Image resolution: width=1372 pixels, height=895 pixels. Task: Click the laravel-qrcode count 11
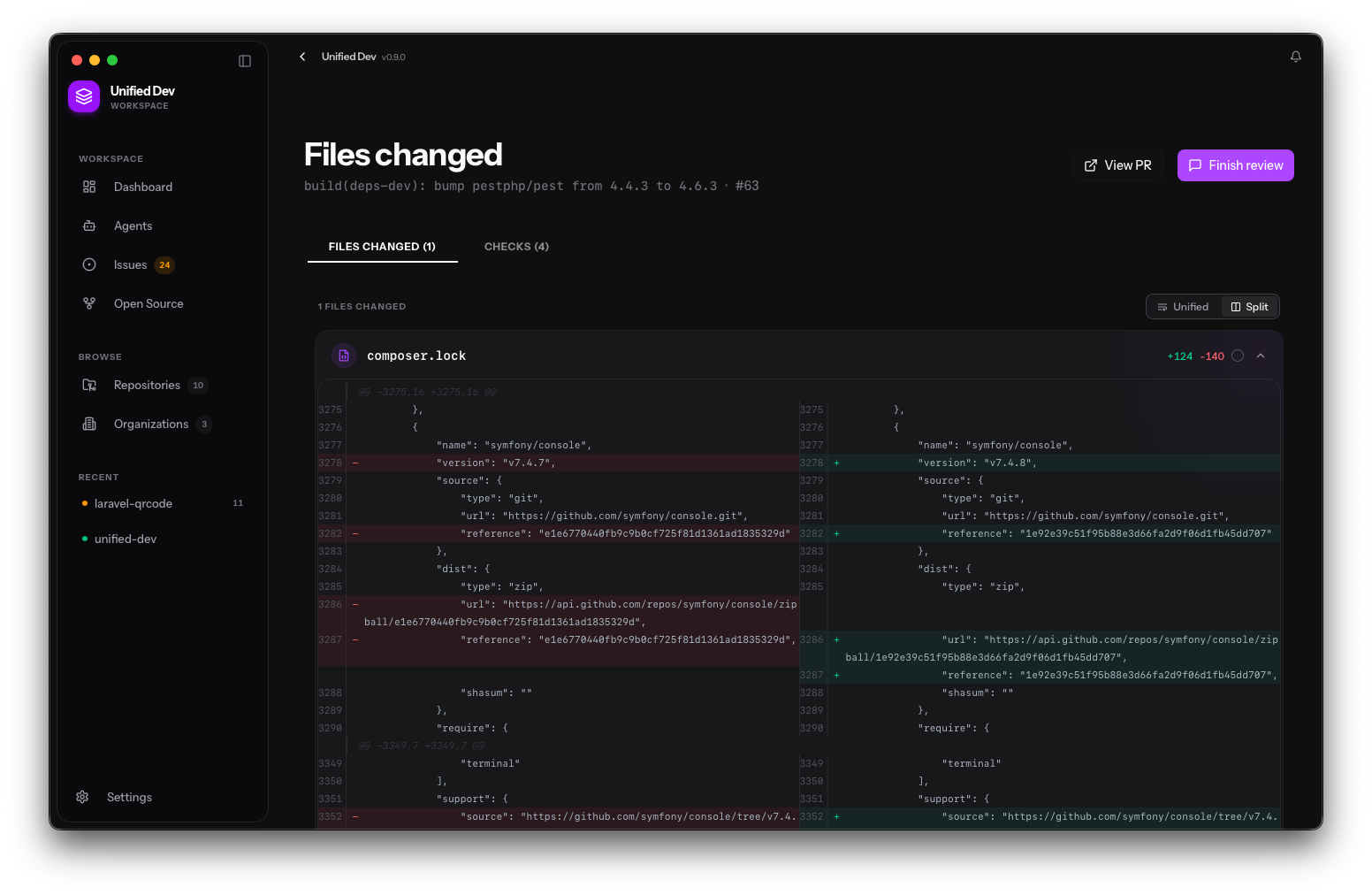click(238, 503)
